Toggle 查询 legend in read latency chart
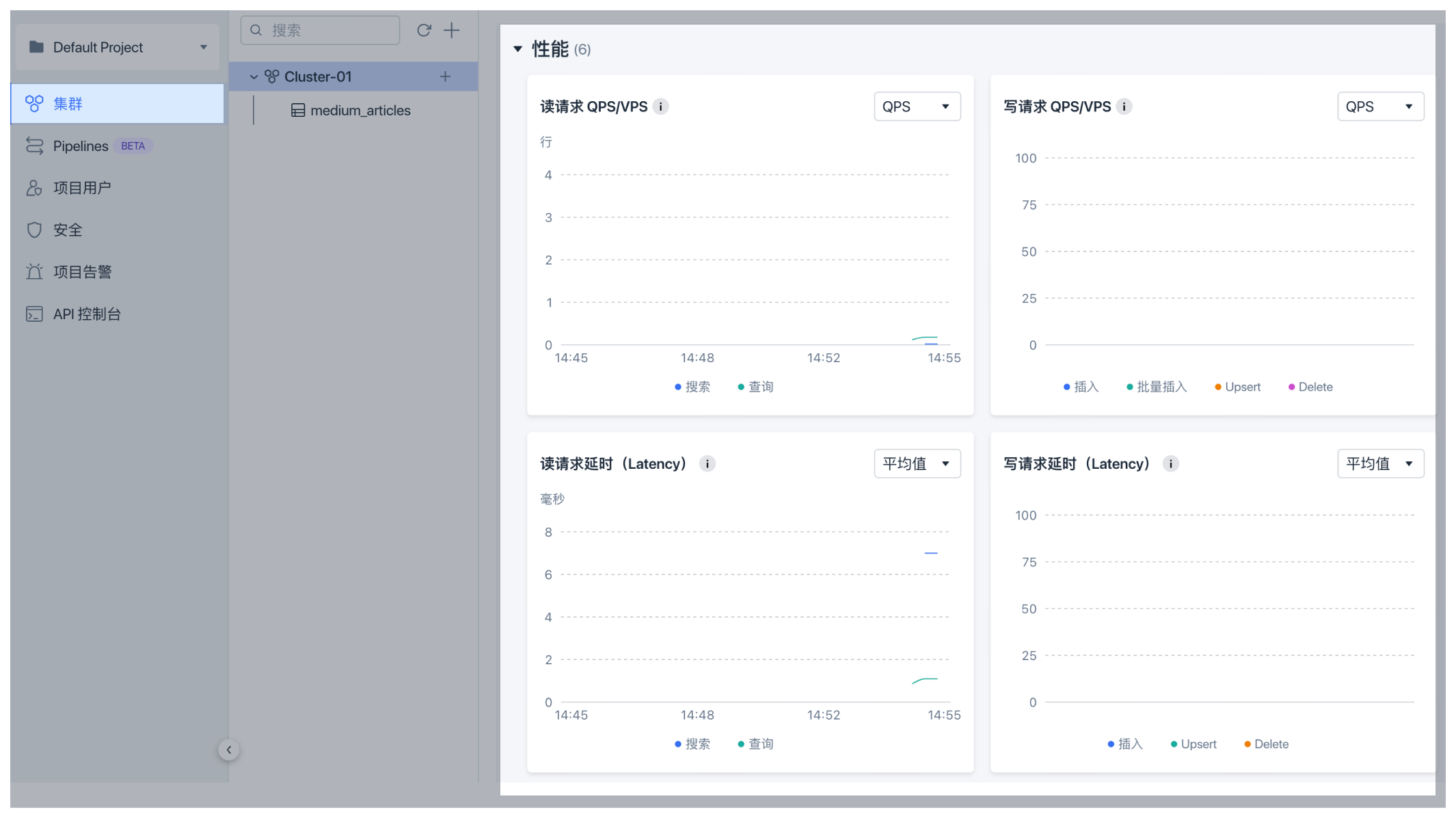This screenshot has height=818, width=1456. (x=755, y=744)
